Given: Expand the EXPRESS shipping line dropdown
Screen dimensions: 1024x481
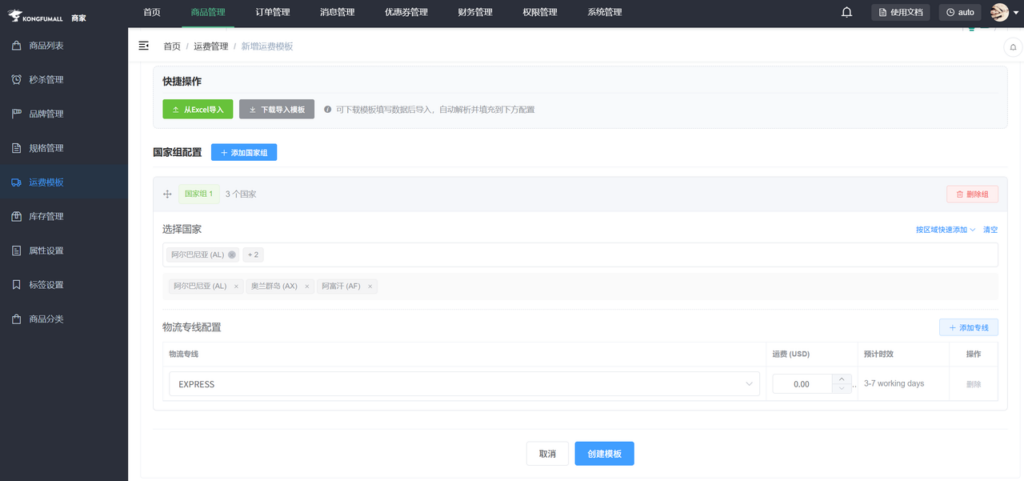Looking at the screenshot, I should 750,384.
